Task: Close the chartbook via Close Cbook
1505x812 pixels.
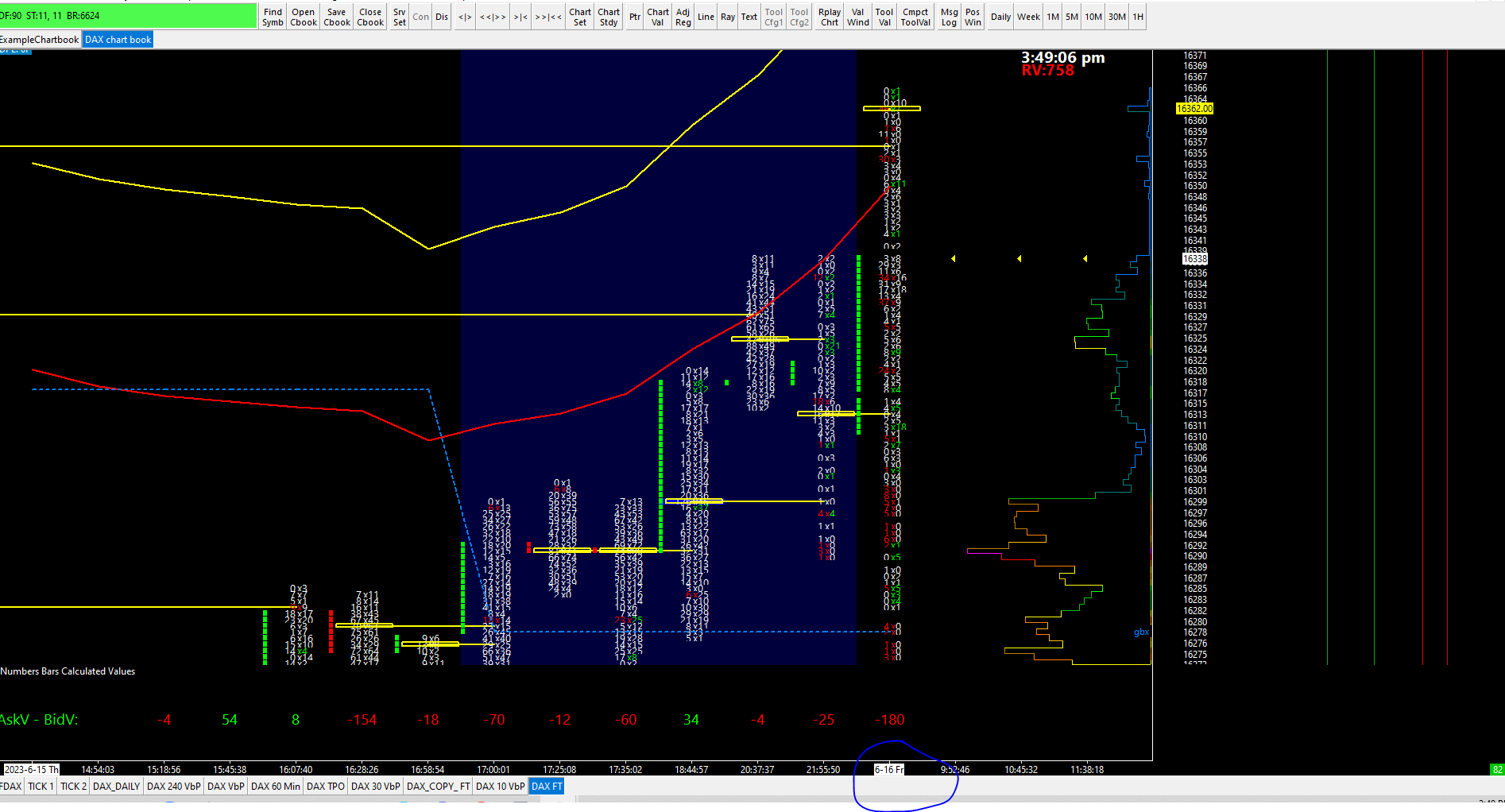Action: coord(370,17)
